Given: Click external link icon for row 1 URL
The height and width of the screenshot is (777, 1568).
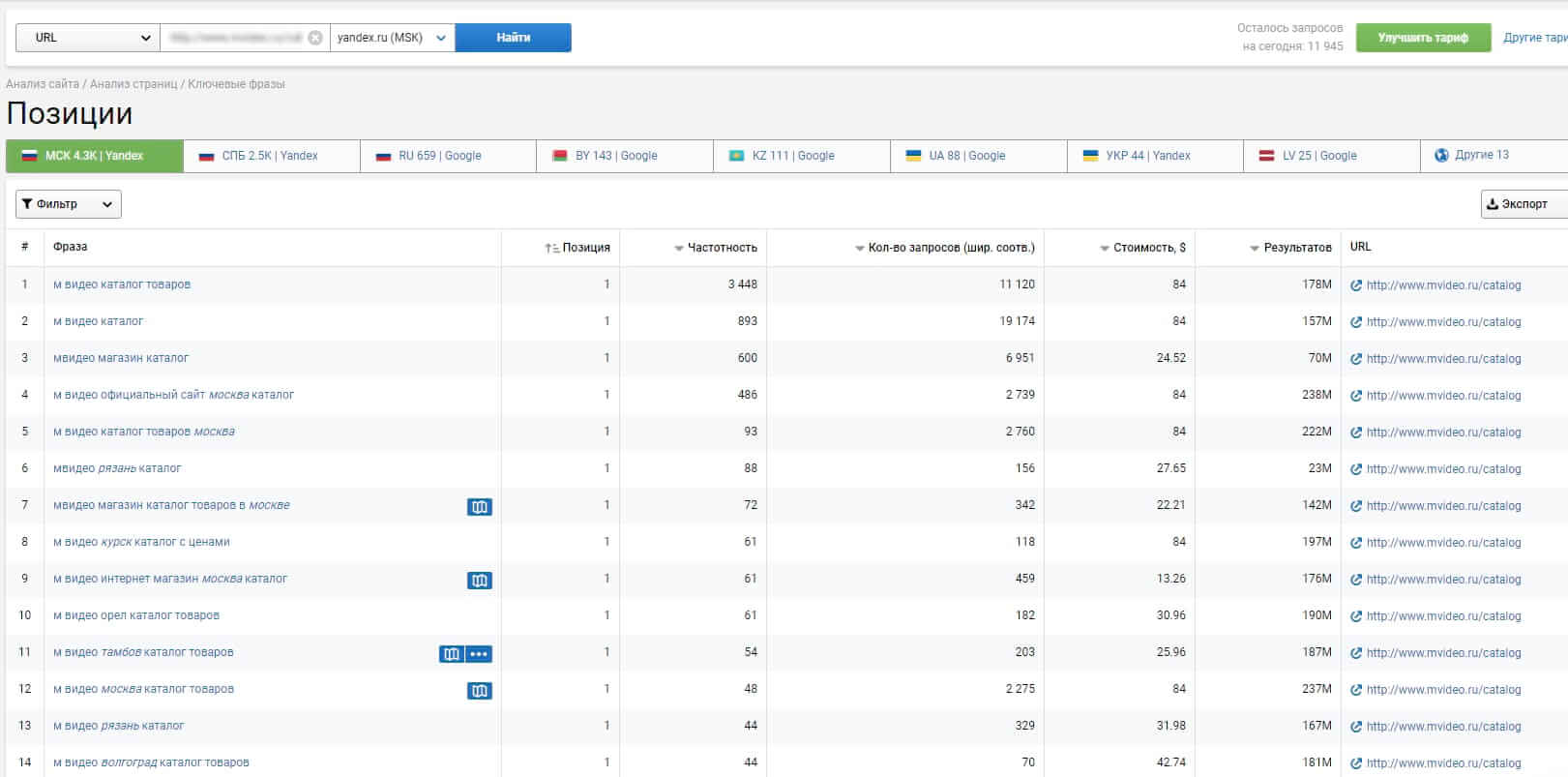Looking at the screenshot, I should pyautogui.click(x=1356, y=285).
